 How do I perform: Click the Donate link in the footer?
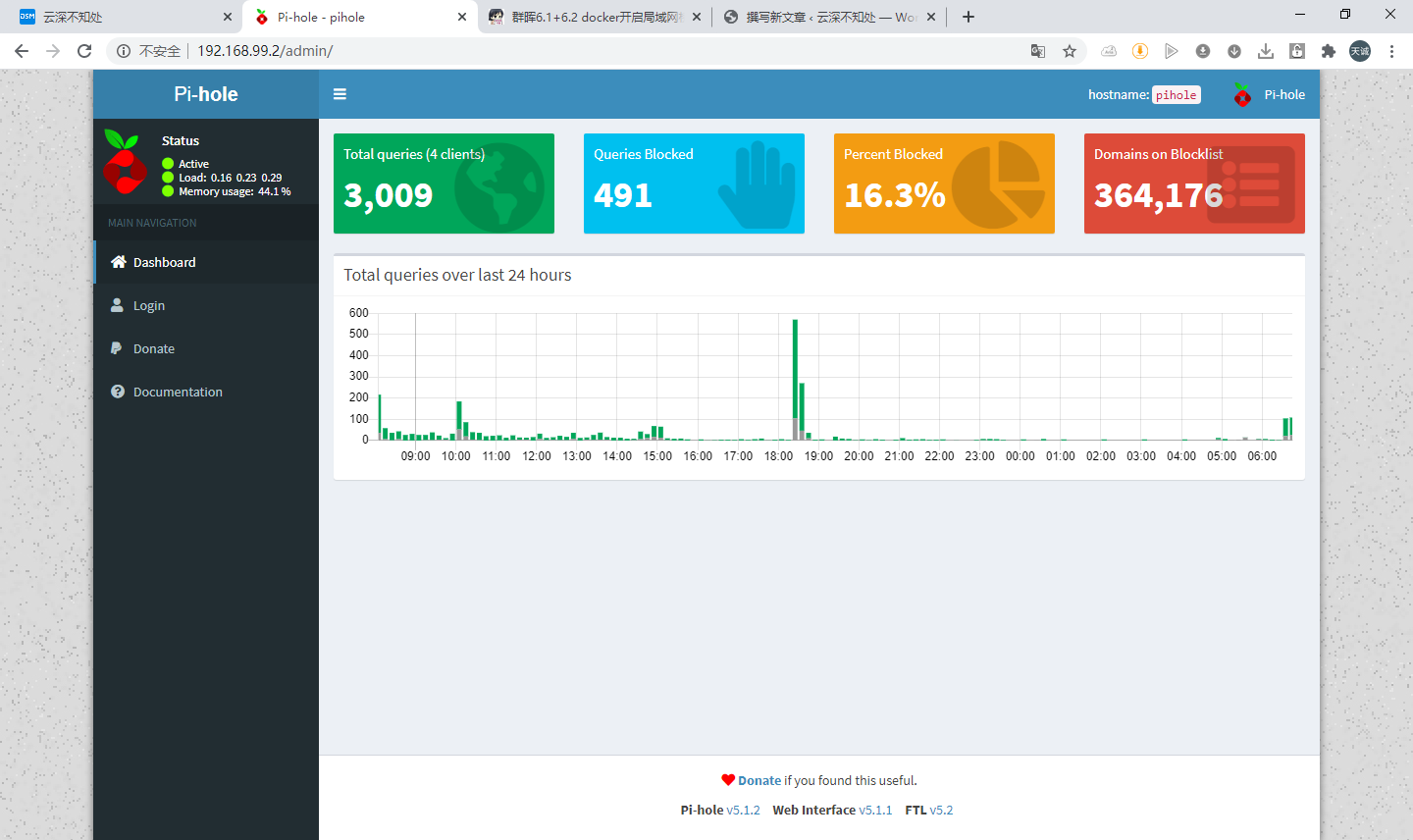[x=759, y=780]
